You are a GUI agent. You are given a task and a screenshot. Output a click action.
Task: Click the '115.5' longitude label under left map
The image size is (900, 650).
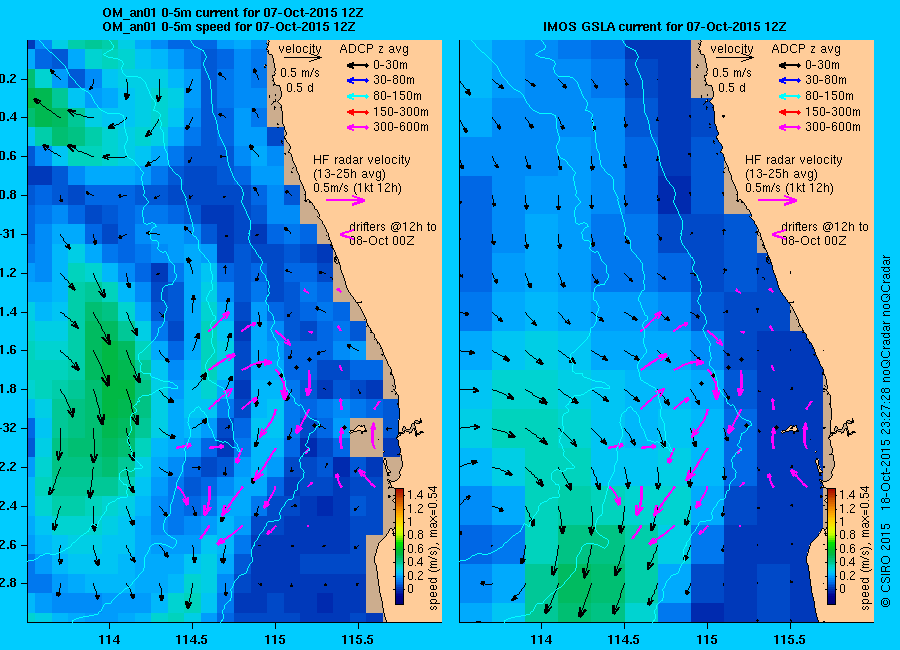click(358, 640)
